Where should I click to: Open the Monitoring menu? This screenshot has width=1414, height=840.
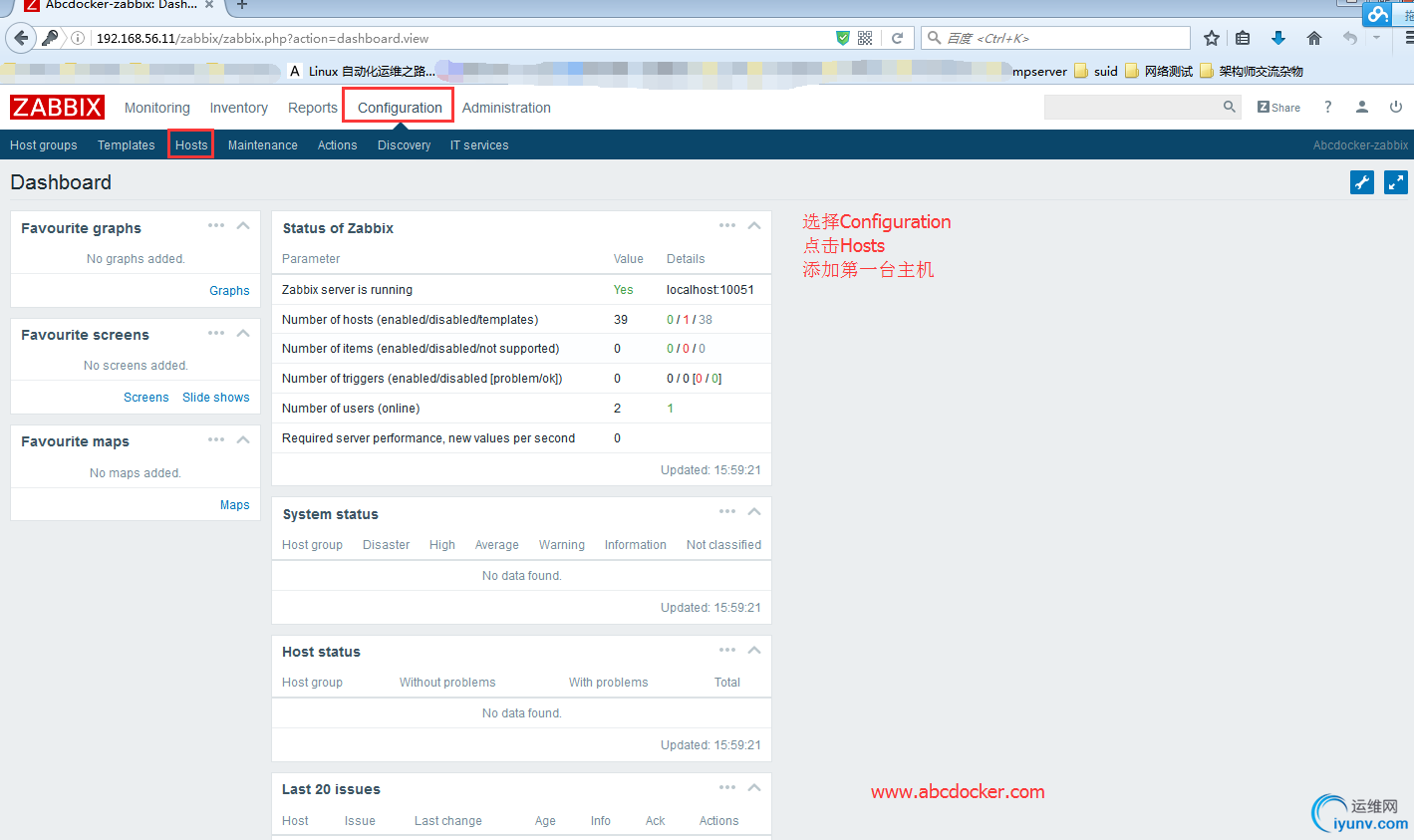(157, 108)
